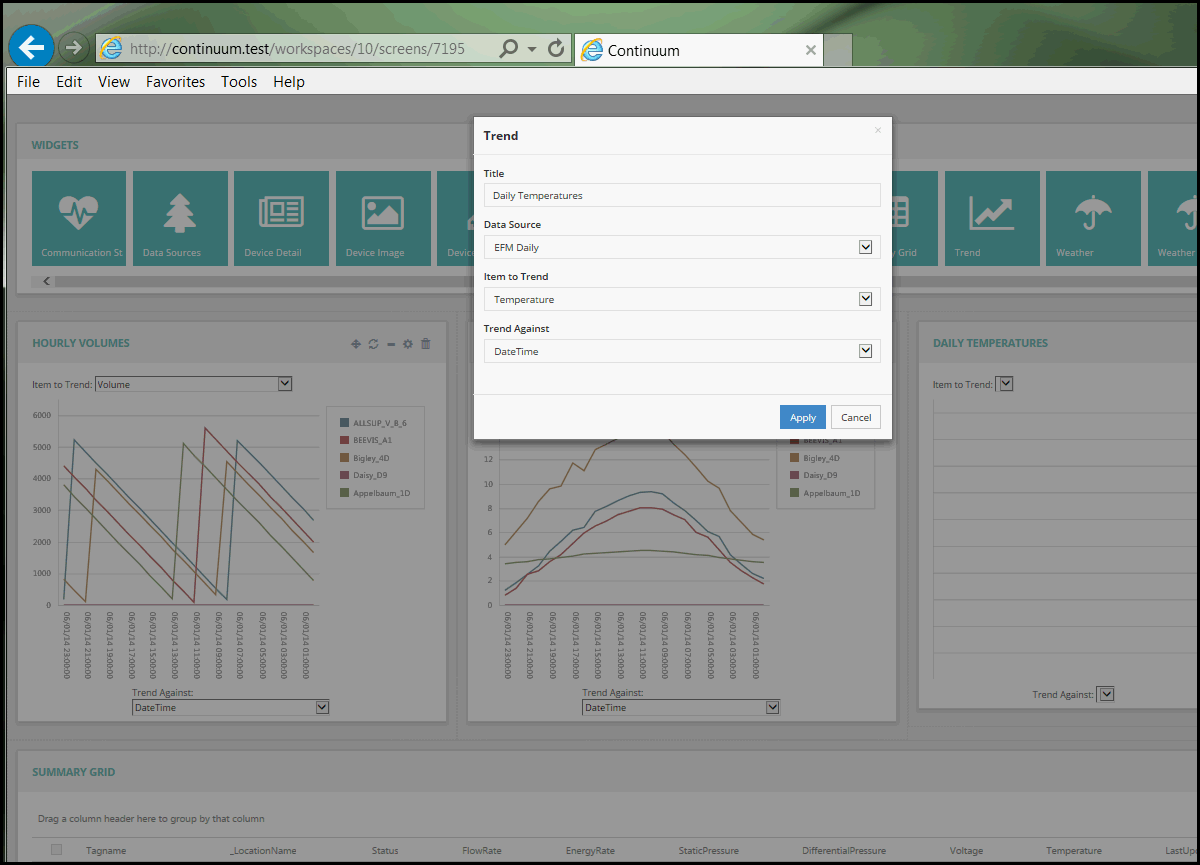Click the Title input field
This screenshot has width=1200, height=865.
click(681, 195)
